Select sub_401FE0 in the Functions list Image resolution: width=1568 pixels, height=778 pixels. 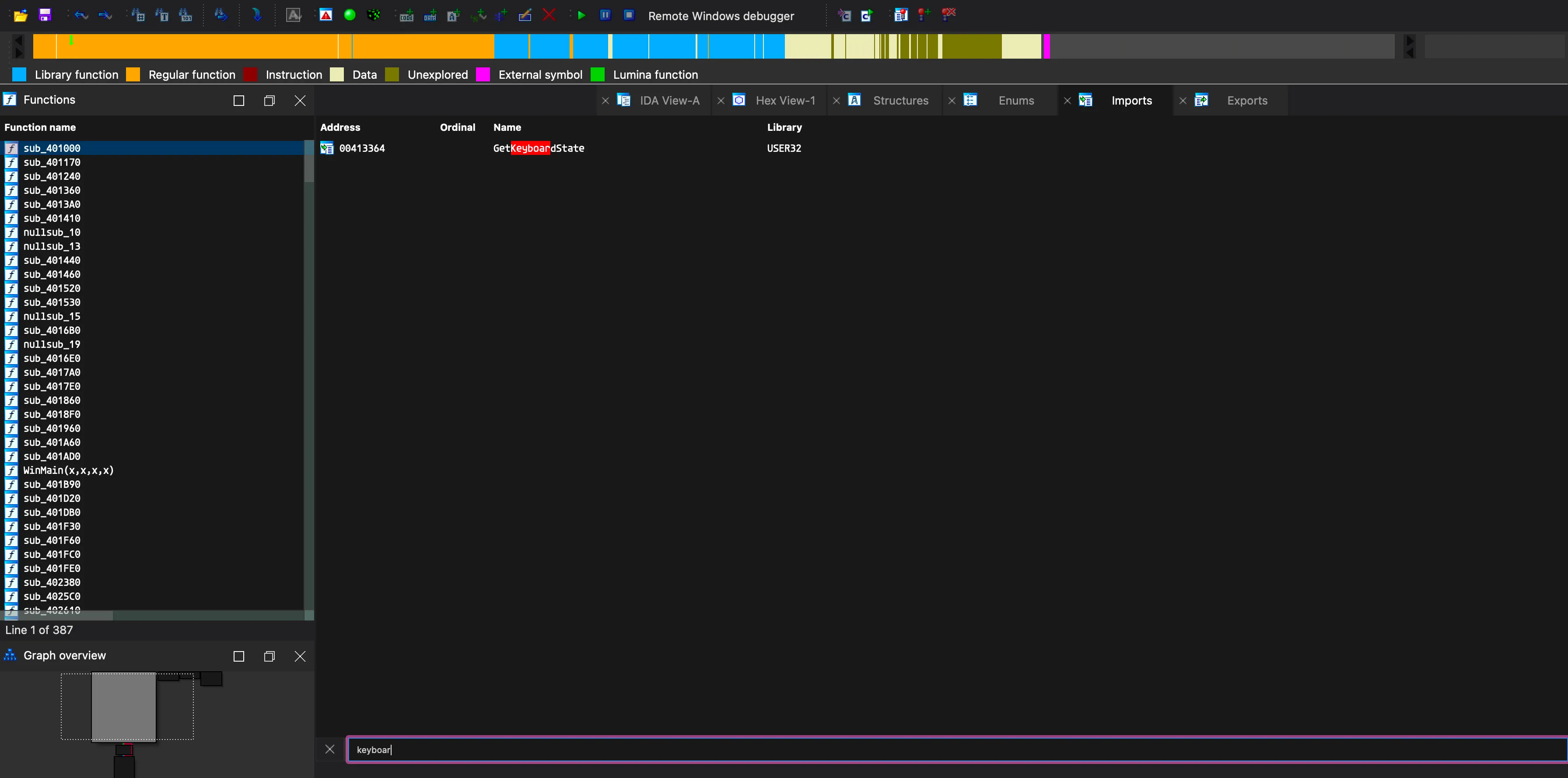click(x=52, y=568)
